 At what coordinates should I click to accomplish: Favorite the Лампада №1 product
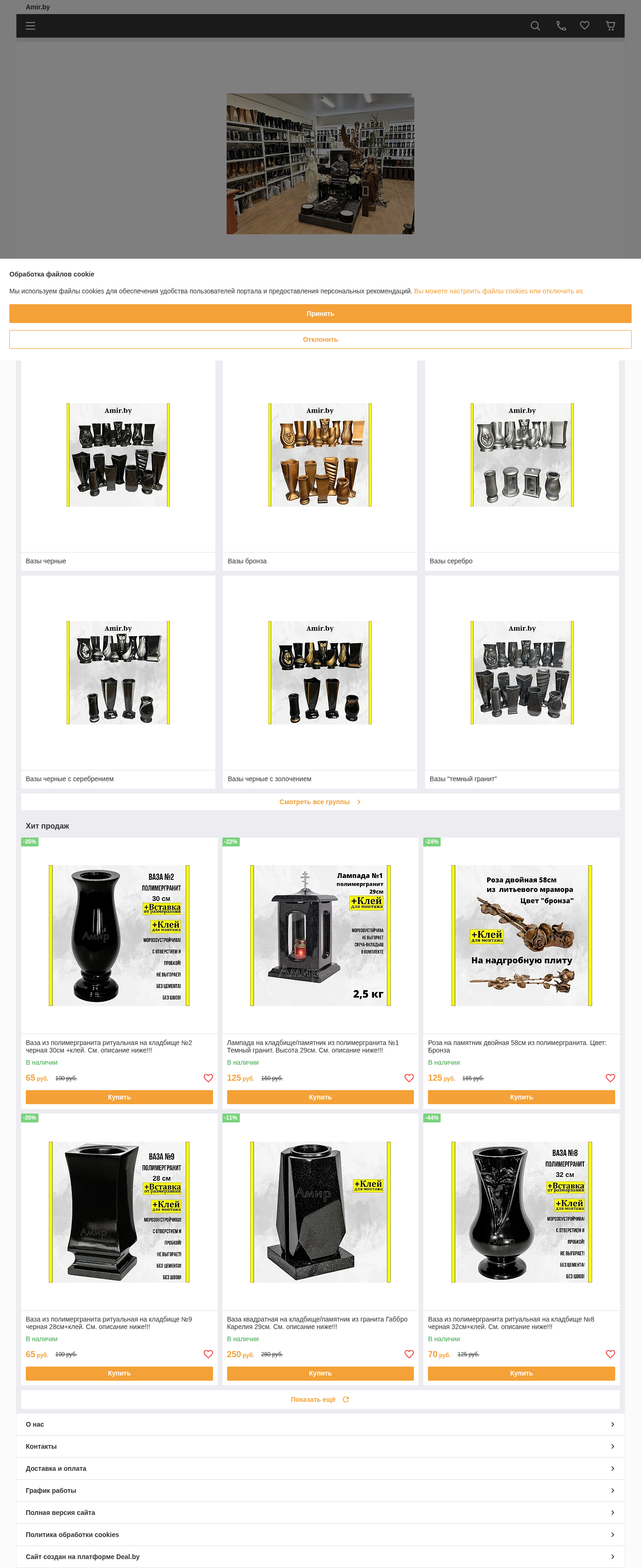click(x=409, y=1078)
